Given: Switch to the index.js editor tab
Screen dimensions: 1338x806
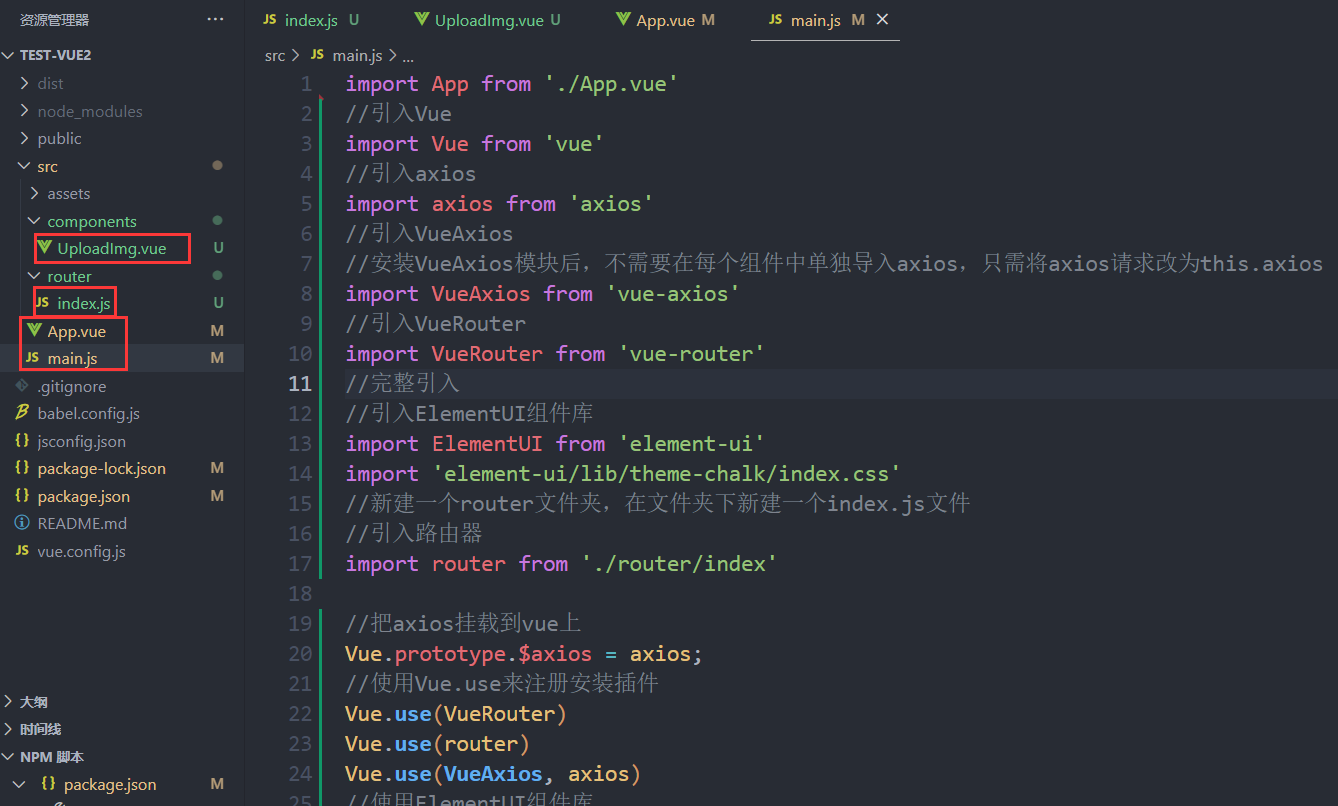Looking at the screenshot, I should click(x=311, y=20).
